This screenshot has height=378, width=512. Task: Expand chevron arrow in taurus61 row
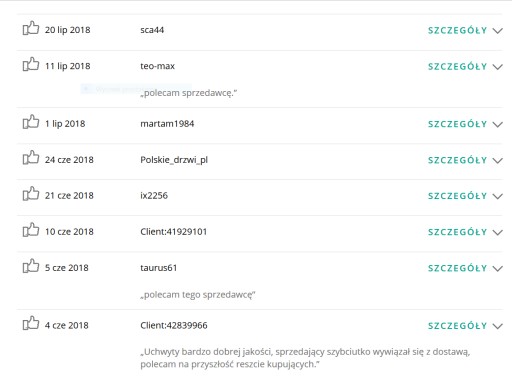pyautogui.click(x=498, y=268)
